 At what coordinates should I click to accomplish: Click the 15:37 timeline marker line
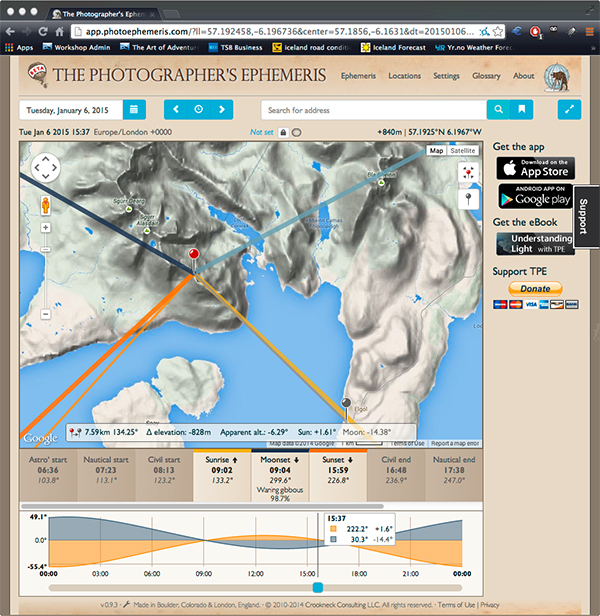coord(317,546)
